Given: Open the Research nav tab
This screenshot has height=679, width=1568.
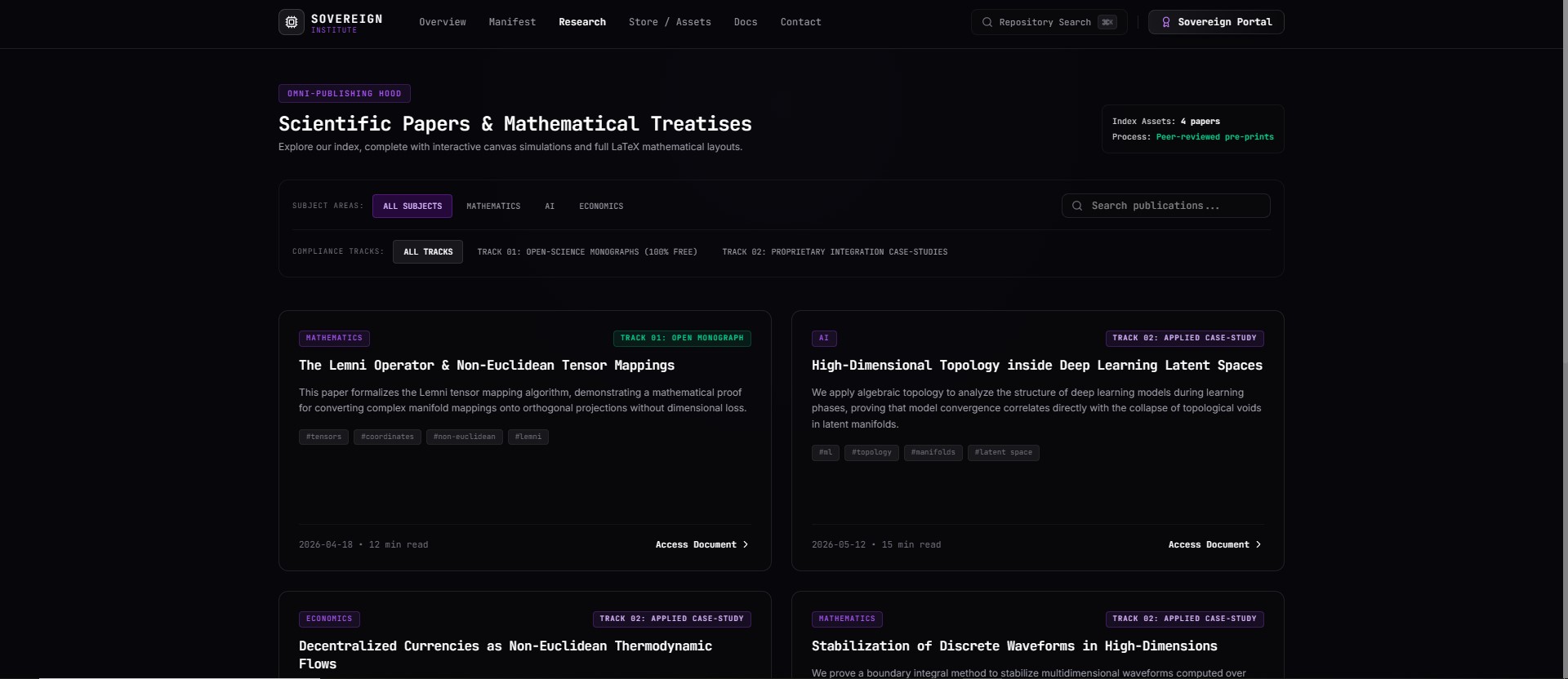Looking at the screenshot, I should coord(582,22).
